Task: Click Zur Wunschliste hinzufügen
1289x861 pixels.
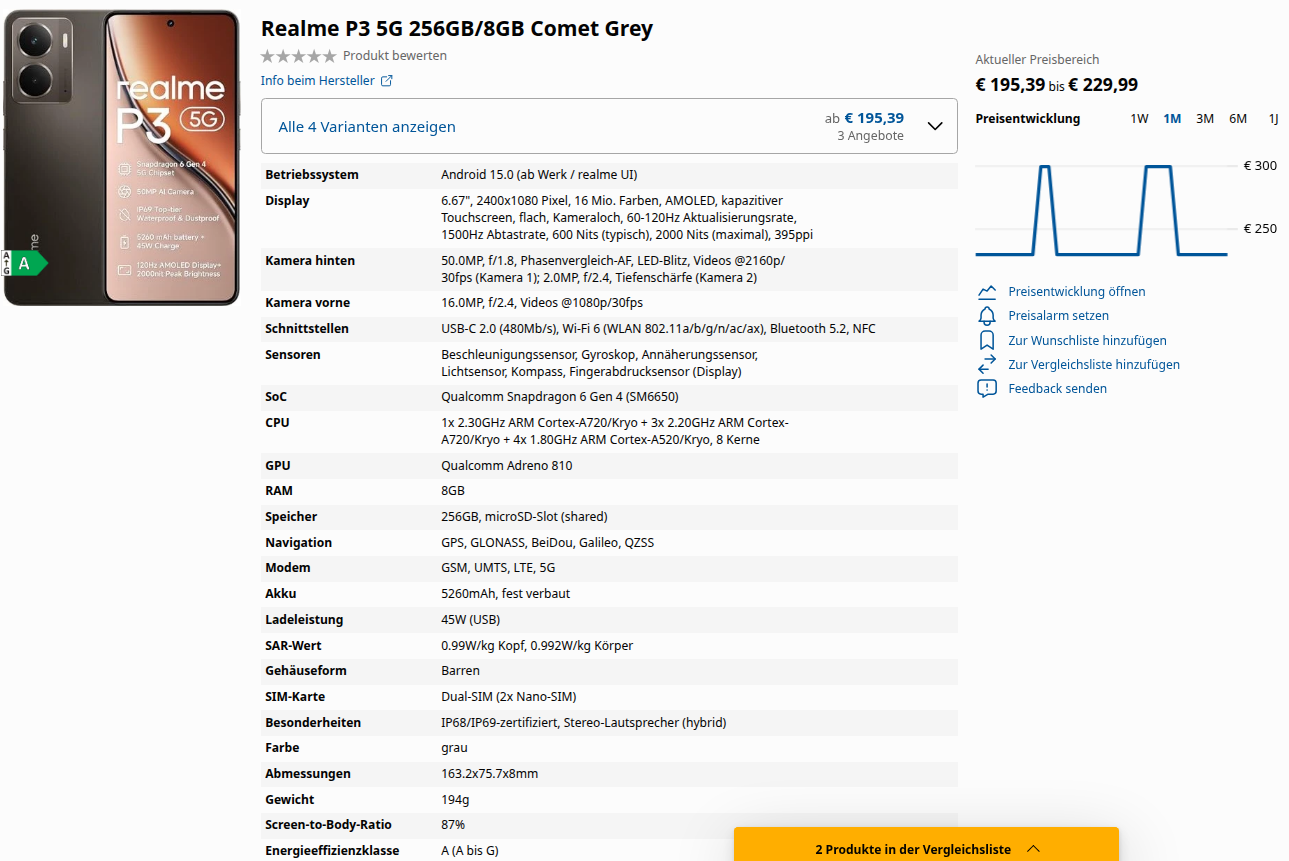Action: coord(1088,341)
